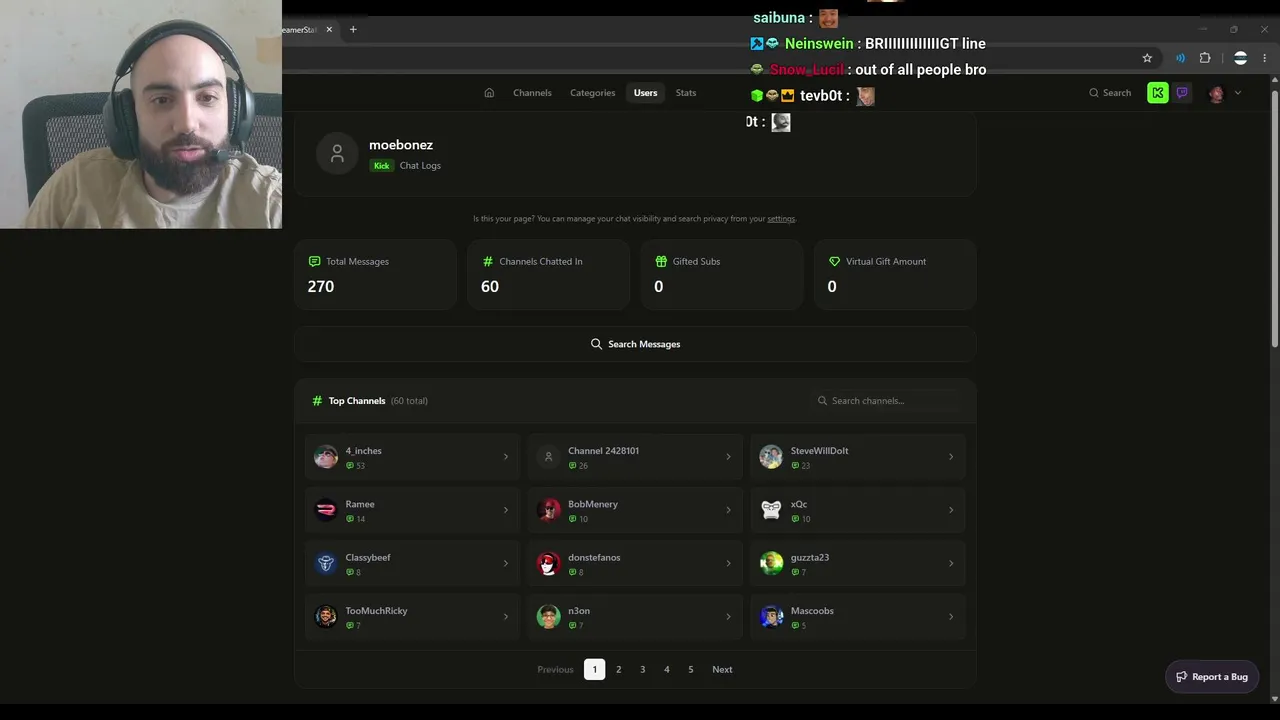Open the settings link
This screenshot has width=1280, height=720.
(781, 219)
